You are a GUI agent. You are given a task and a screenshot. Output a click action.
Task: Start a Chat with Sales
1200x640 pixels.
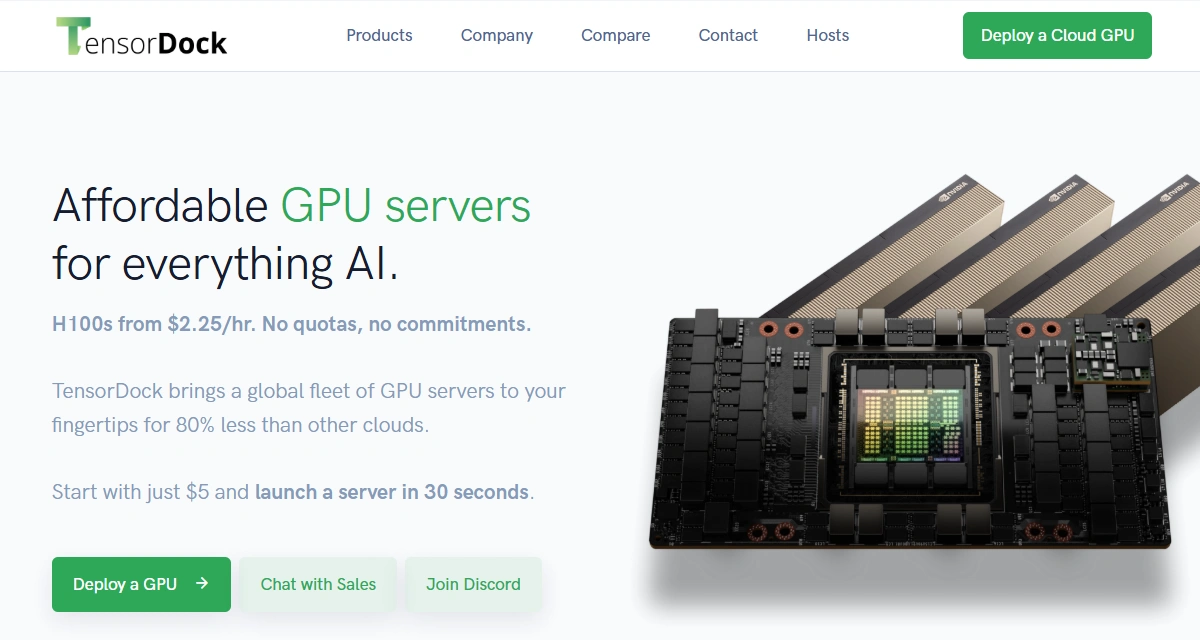[x=318, y=584]
